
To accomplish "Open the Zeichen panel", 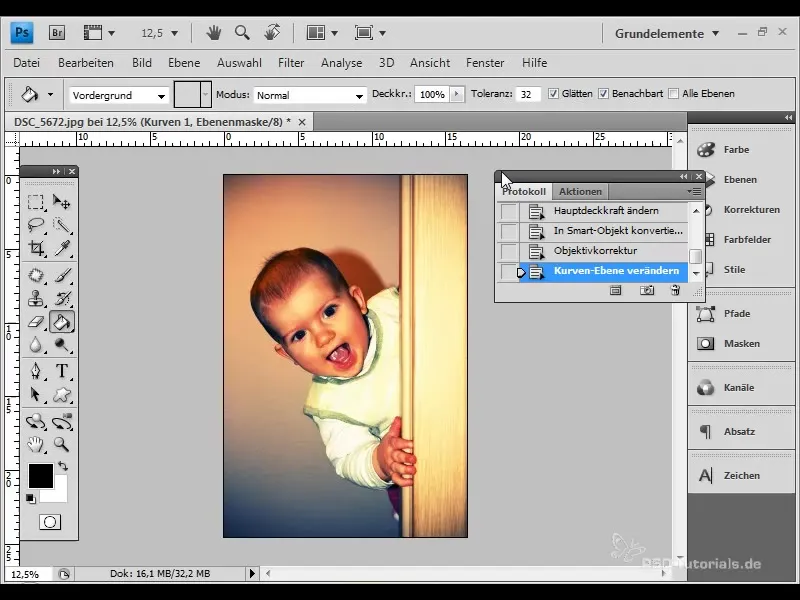I will tap(741, 476).
